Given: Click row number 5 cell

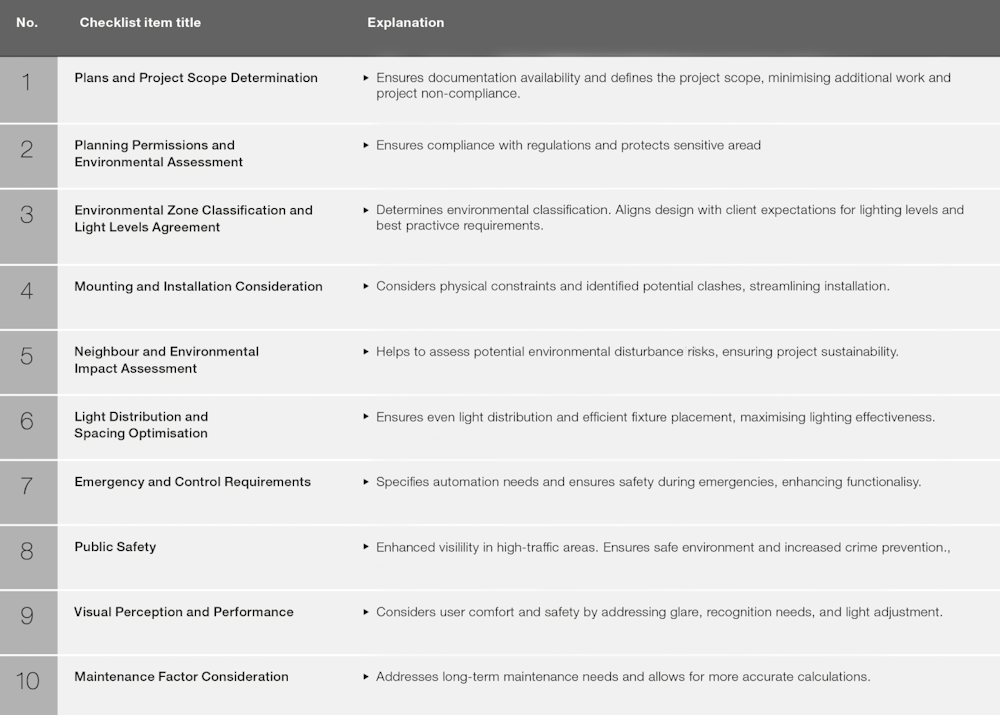Looking at the screenshot, I should (27, 356).
